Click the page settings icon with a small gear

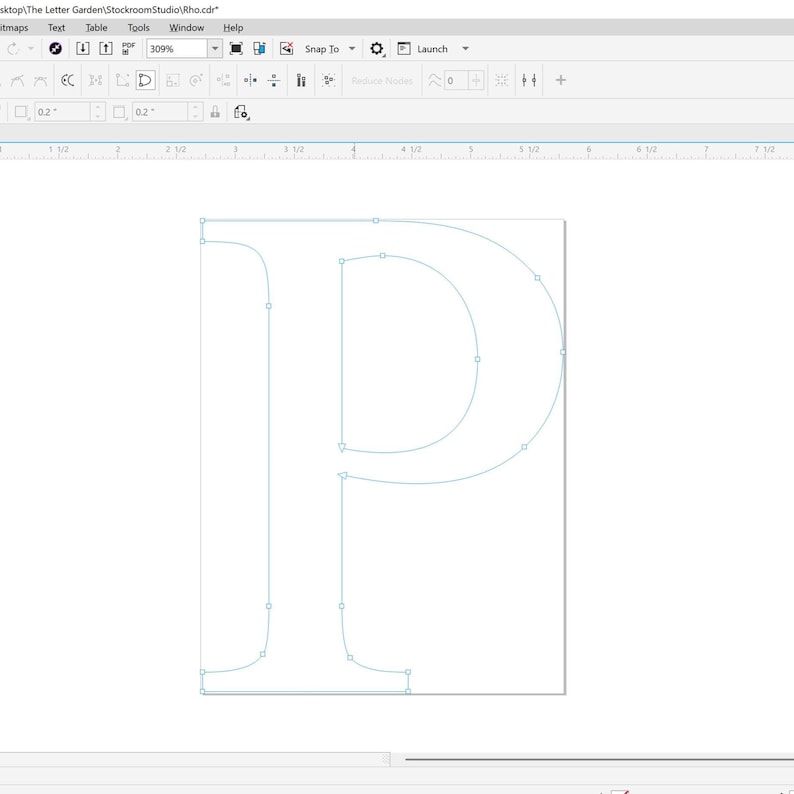pos(242,112)
